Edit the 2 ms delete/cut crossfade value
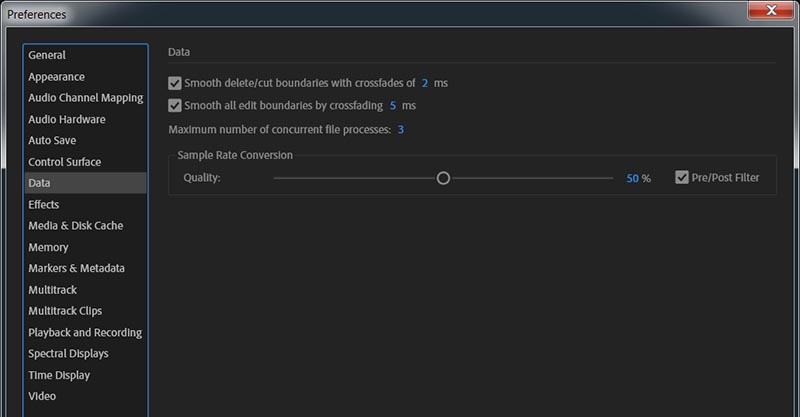Viewport: 800px width, 417px height. [x=424, y=83]
